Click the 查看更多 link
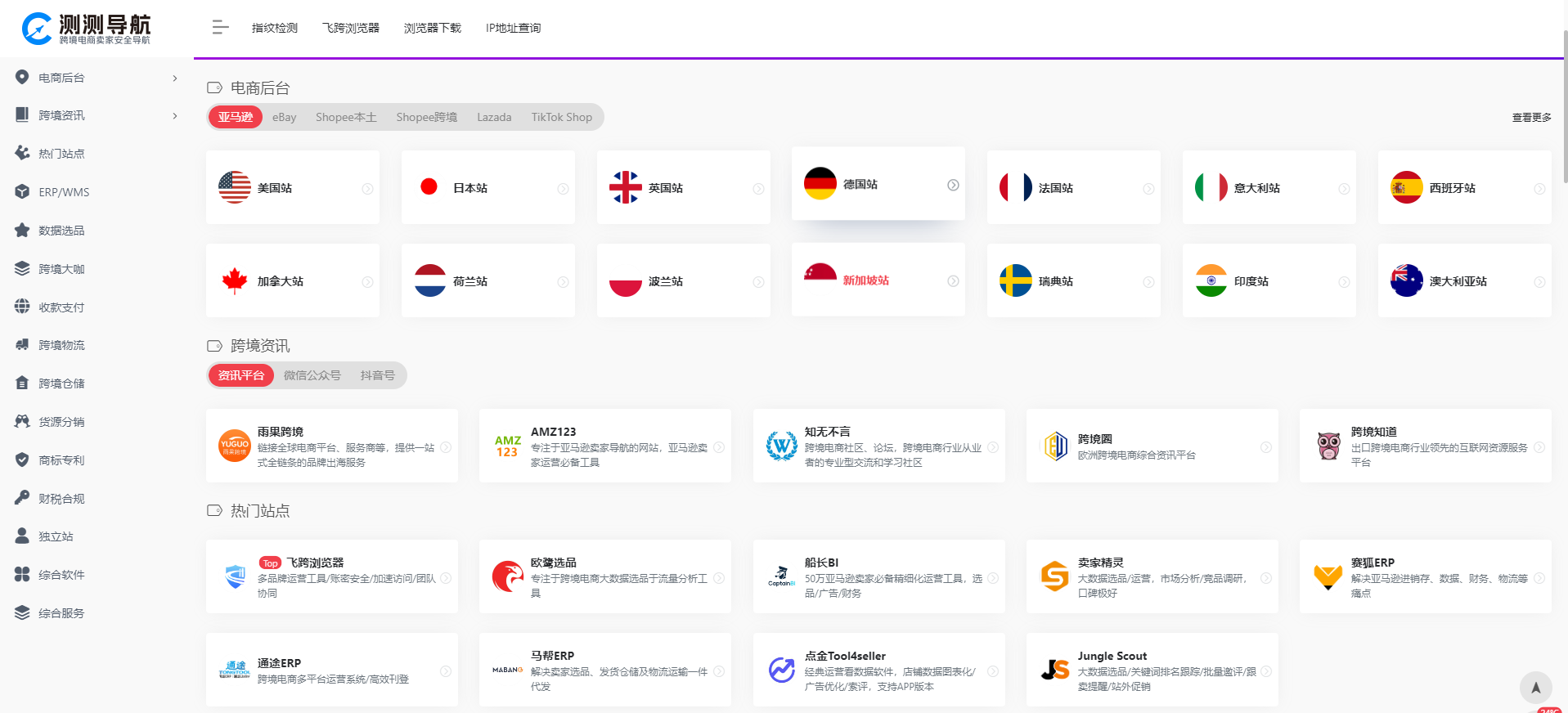Viewport: 1568px width, 713px height. 1531,118
